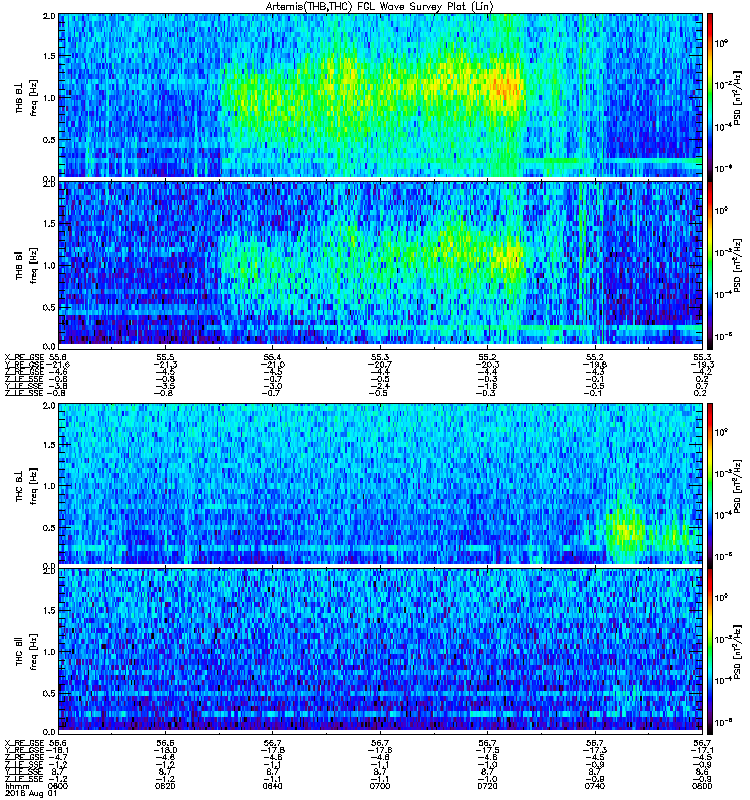Click the '-17.1' Y position value under THC panels
The image size is (750, 800).
pos(702,751)
